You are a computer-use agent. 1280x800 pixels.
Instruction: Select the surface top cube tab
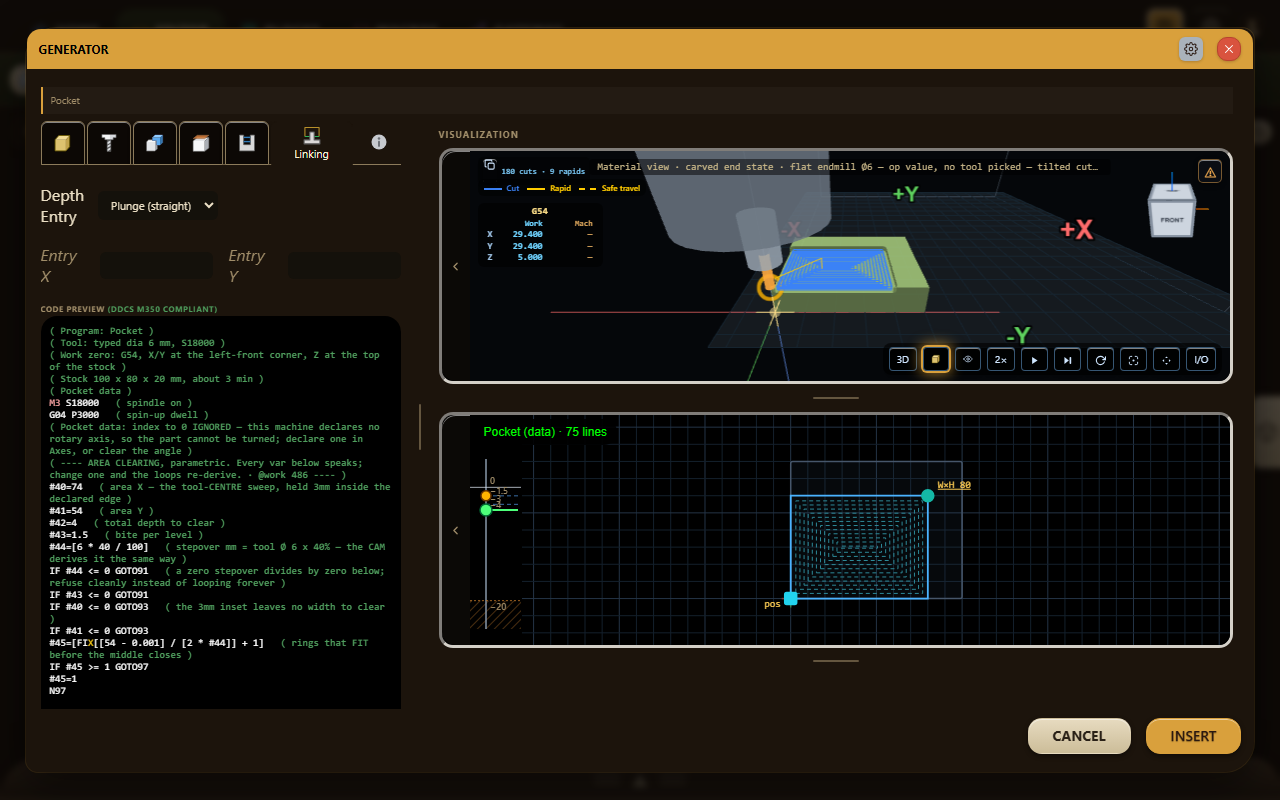(200, 143)
